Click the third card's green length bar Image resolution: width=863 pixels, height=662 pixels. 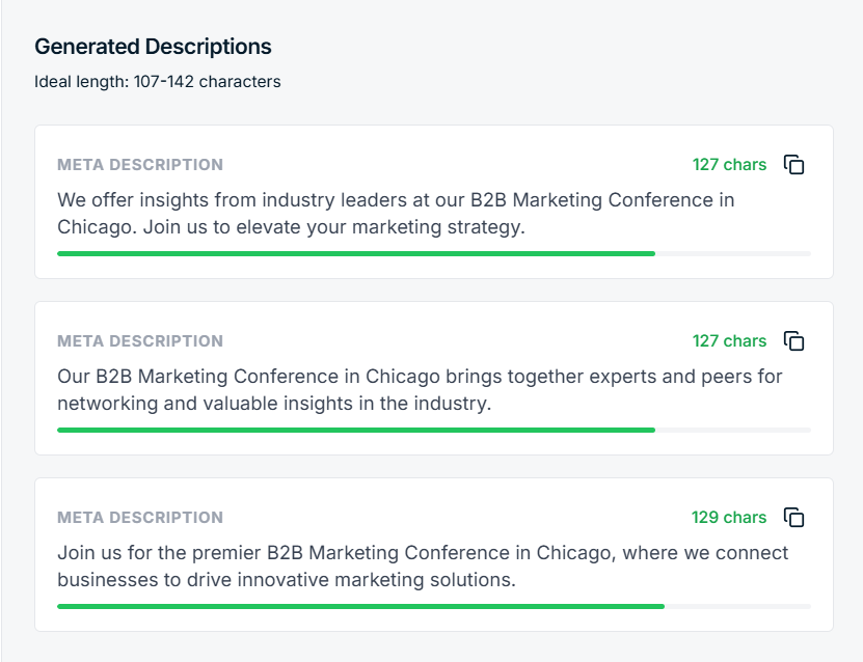[x=360, y=606]
